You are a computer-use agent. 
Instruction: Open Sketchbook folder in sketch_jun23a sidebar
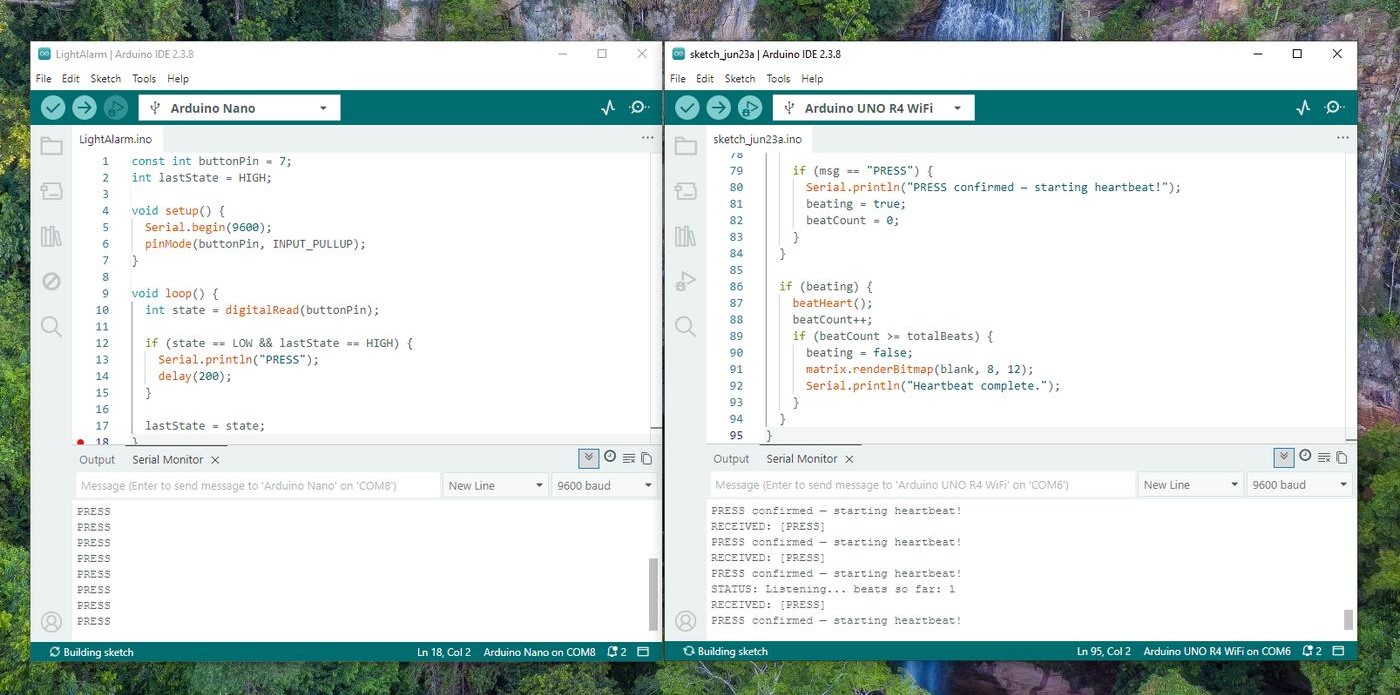(685, 147)
